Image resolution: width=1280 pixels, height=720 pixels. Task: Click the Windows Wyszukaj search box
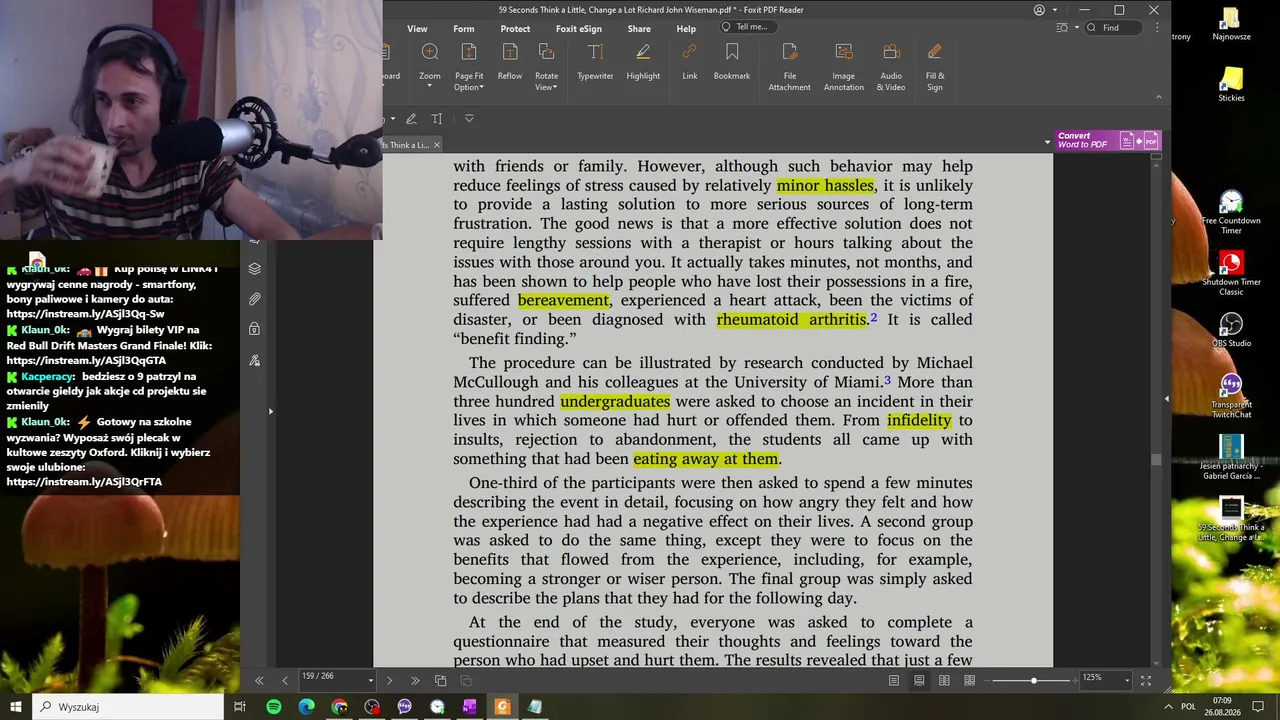pos(128,707)
